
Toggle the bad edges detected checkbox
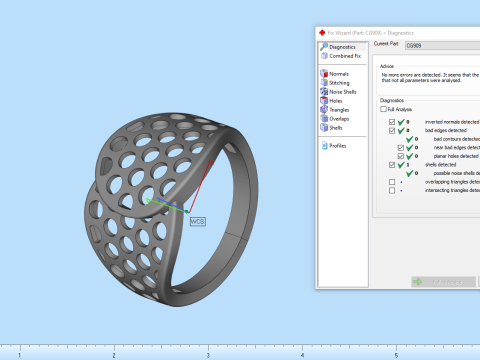tap(392, 130)
